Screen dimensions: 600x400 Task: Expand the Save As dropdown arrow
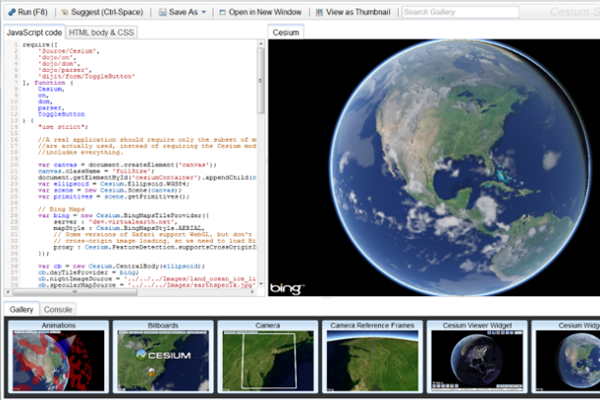(x=204, y=12)
